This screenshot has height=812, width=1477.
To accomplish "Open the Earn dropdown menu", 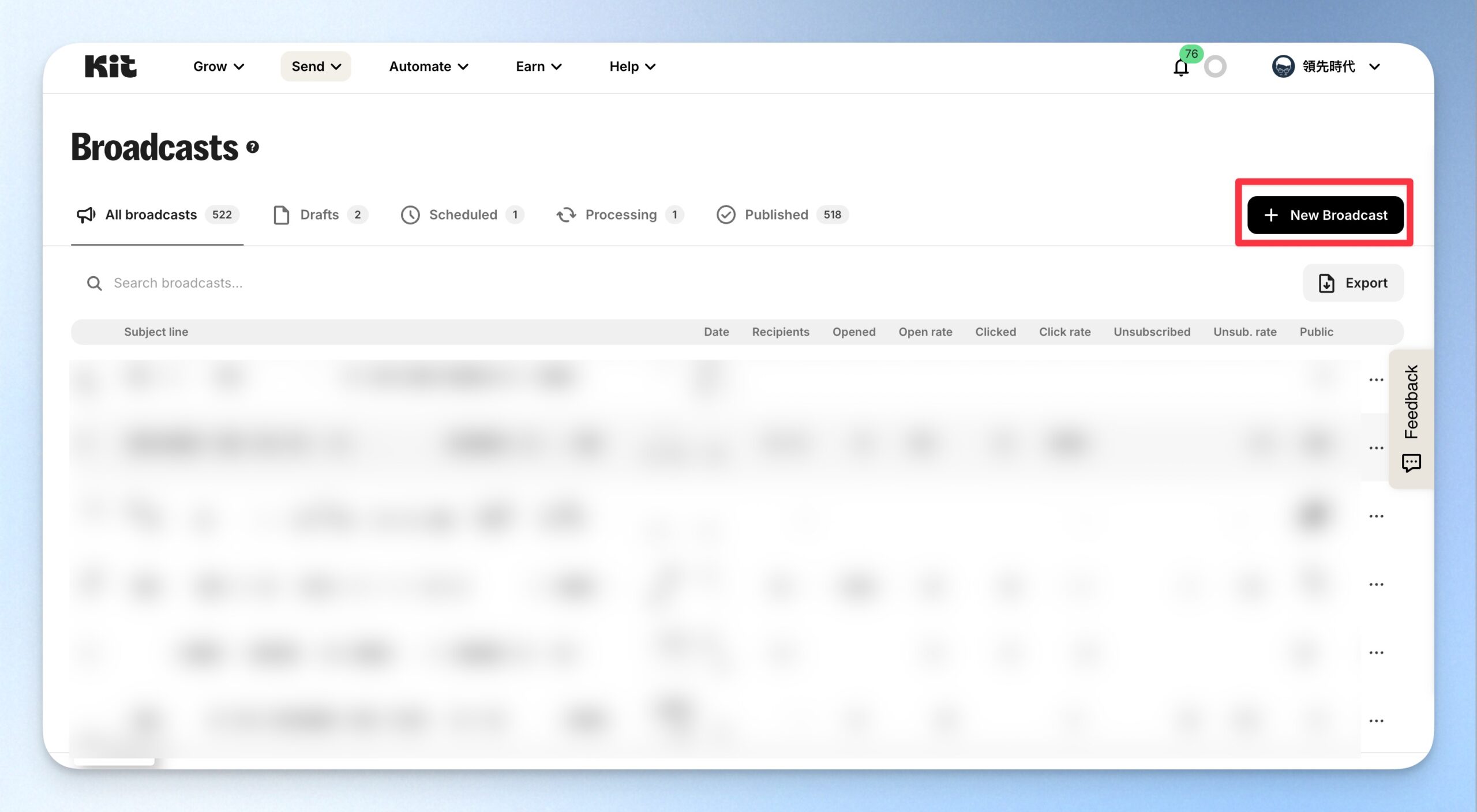I will [x=539, y=67].
